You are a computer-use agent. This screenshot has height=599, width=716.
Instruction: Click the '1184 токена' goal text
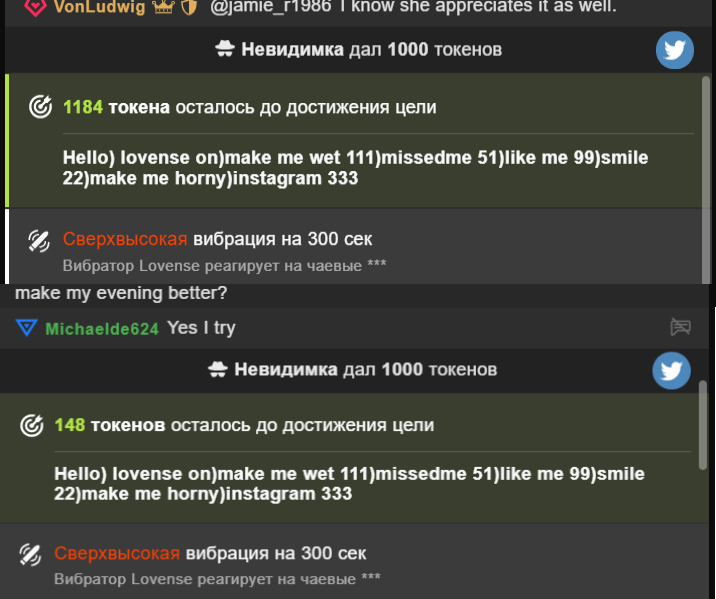click(x=116, y=107)
